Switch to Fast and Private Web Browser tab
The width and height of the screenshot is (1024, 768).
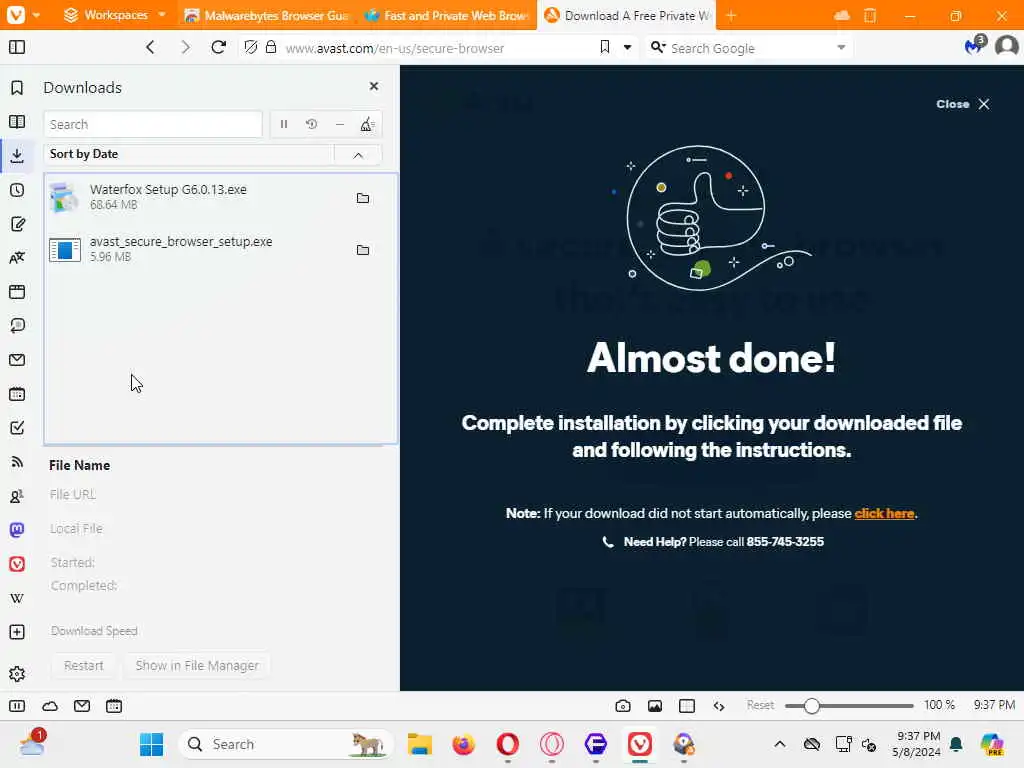coord(446,15)
